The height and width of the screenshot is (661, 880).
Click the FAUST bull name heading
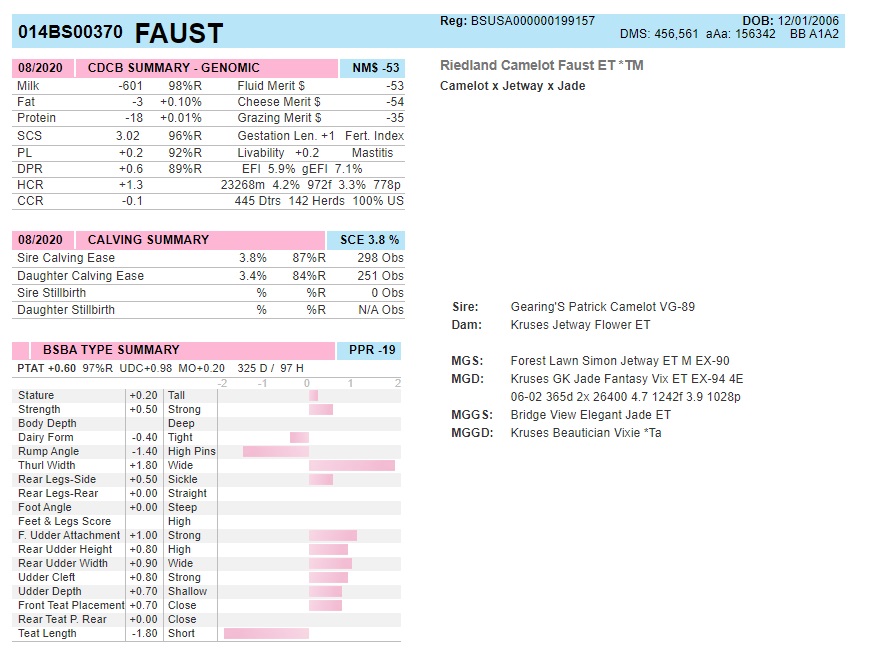click(x=179, y=33)
